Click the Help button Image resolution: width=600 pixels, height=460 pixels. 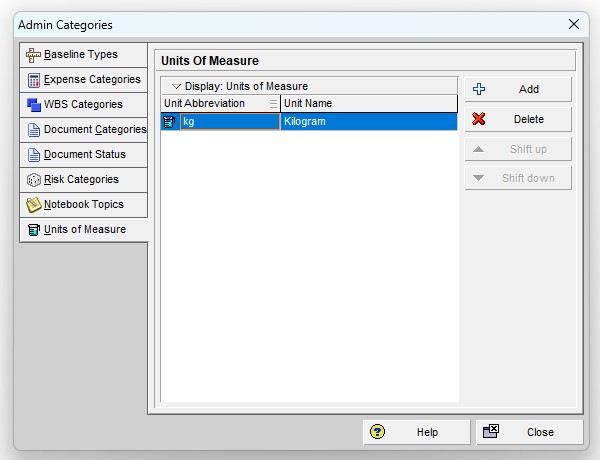tap(416, 432)
